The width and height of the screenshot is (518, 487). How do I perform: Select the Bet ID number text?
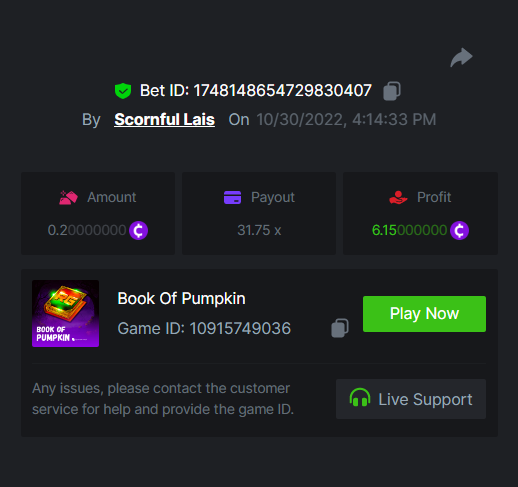282,91
